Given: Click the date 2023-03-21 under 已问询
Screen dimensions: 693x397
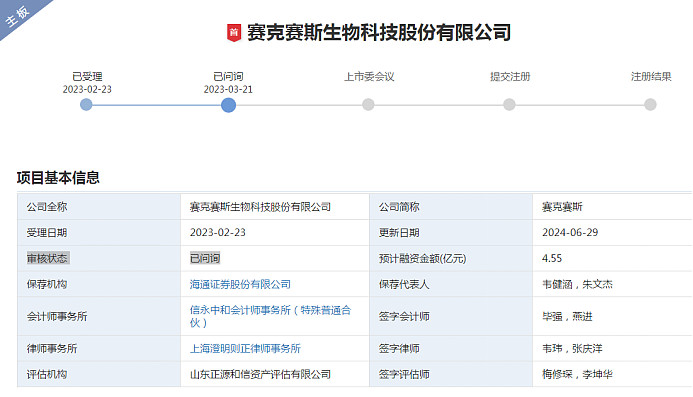Looking at the screenshot, I should 228,89.
